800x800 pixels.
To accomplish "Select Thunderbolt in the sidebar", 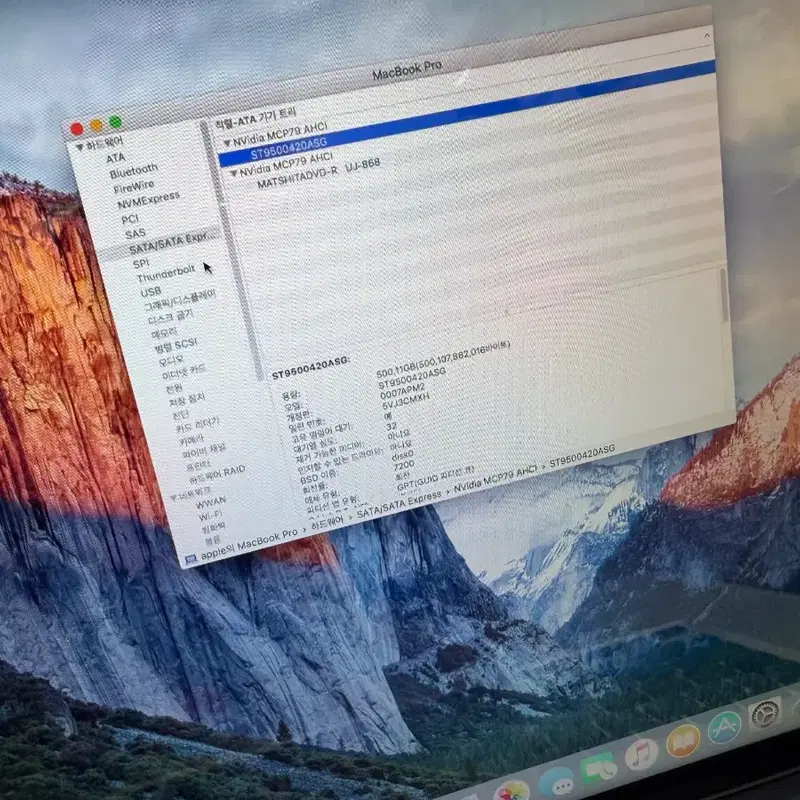I will tap(166, 273).
